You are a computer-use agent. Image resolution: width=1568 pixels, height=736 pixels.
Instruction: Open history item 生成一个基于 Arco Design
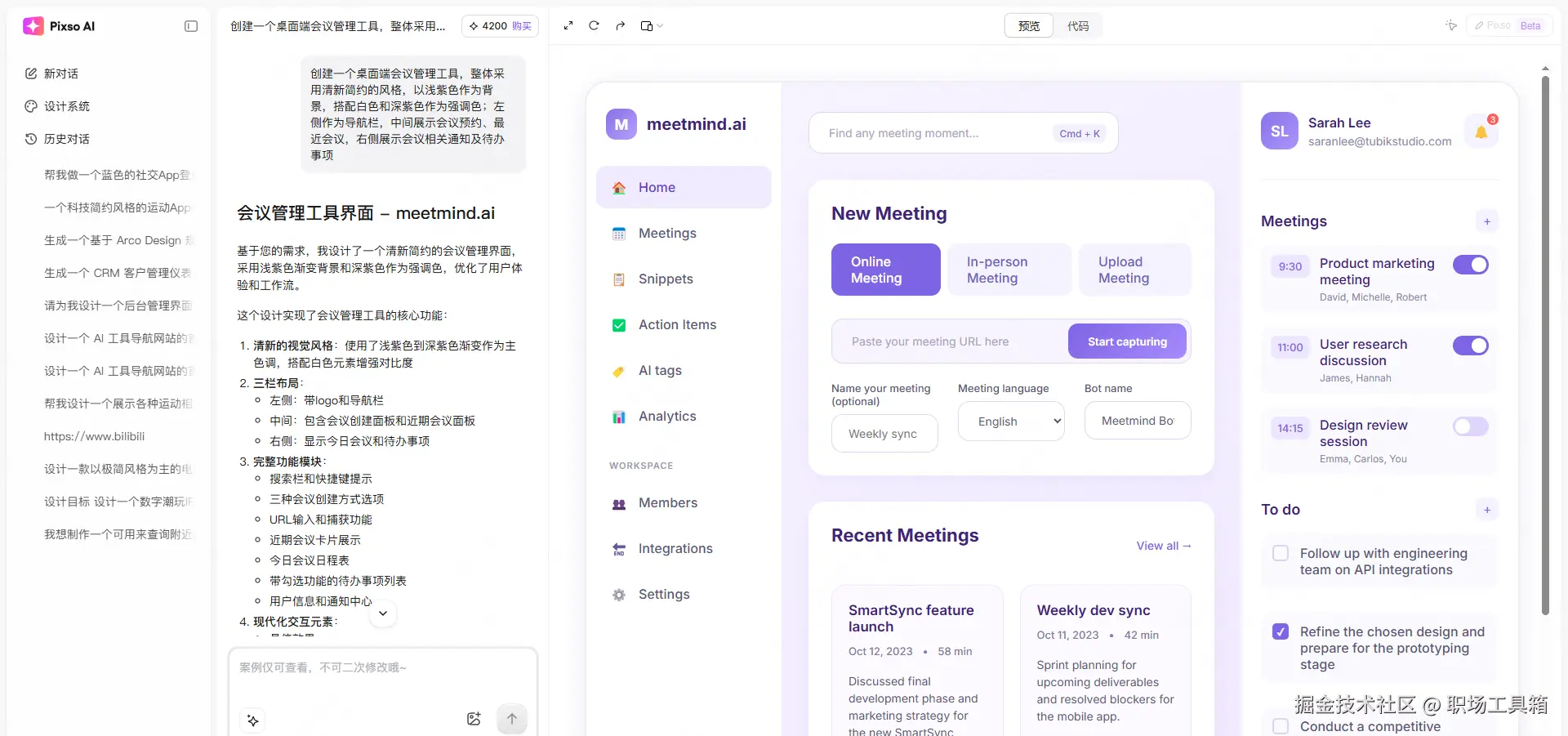(118, 240)
